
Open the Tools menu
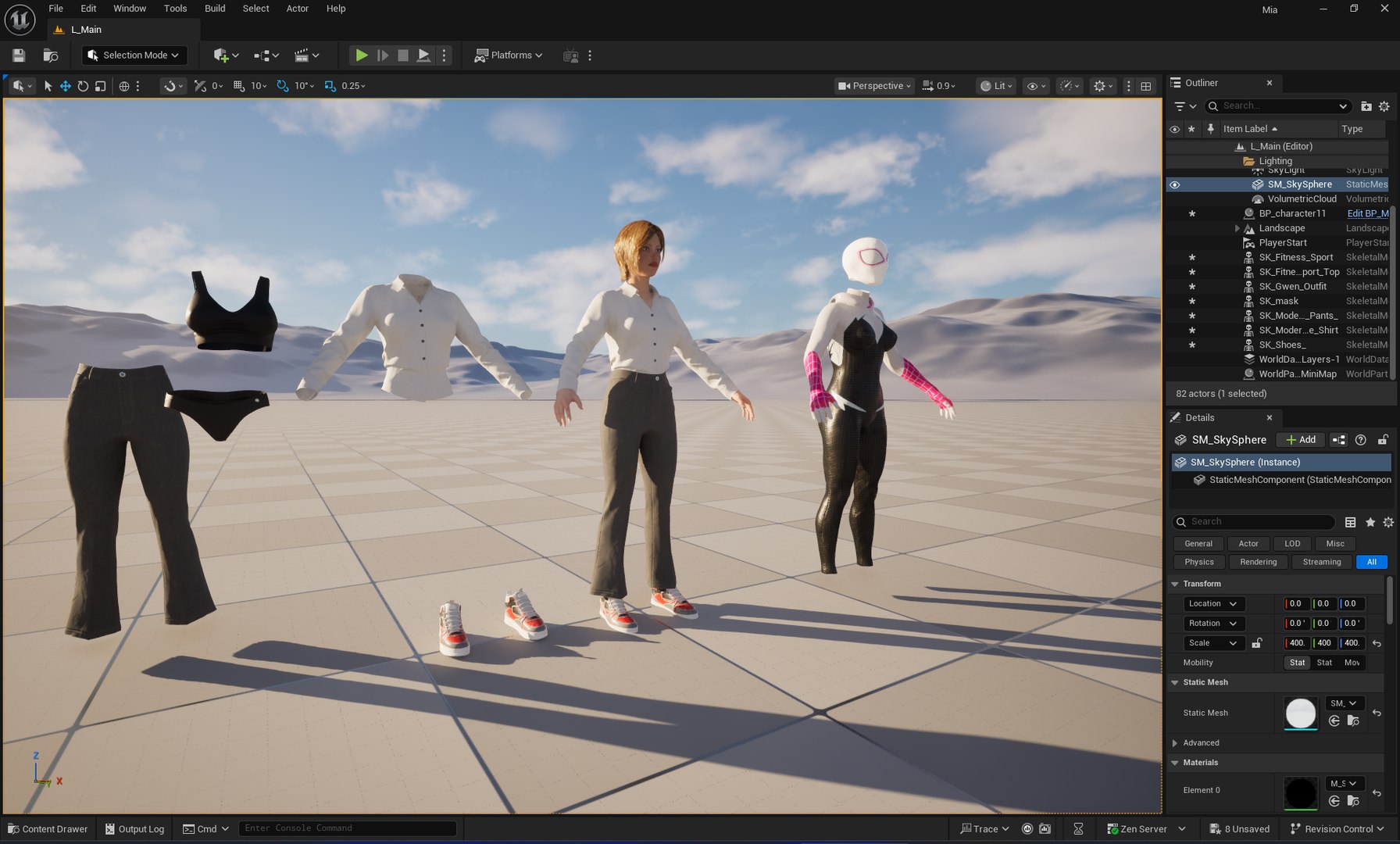click(175, 9)
